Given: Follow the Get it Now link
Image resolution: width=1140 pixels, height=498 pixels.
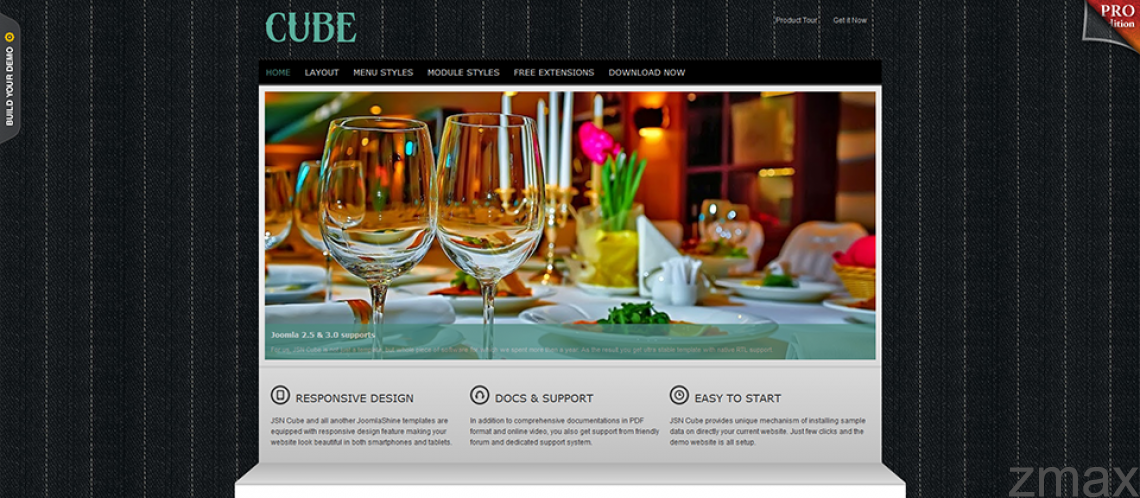Looking at the screenshot, I should [850, 20].
